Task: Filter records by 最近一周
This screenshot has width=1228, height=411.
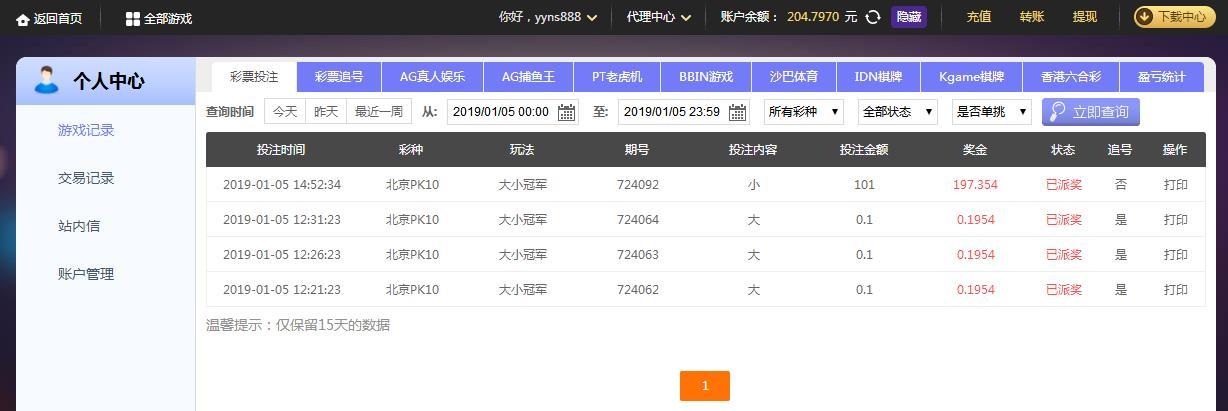Action: pyautogui.click(x=379, y=112)
